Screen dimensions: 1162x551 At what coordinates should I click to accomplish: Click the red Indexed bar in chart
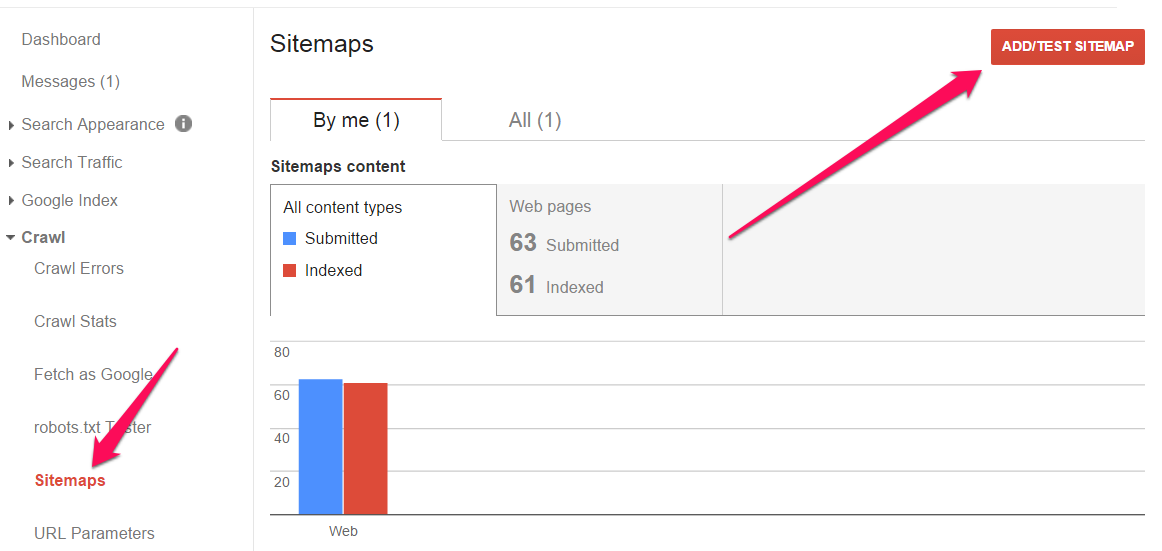tap(365, 449)
